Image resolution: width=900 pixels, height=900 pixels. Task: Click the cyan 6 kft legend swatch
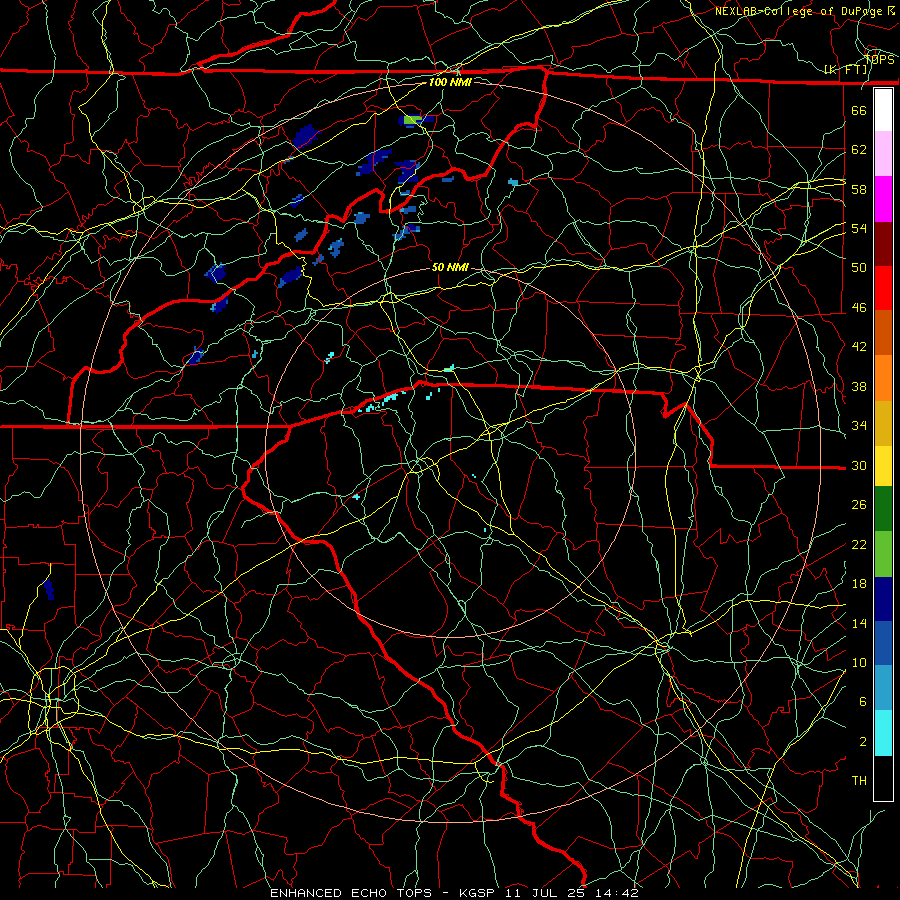(883, 733)
